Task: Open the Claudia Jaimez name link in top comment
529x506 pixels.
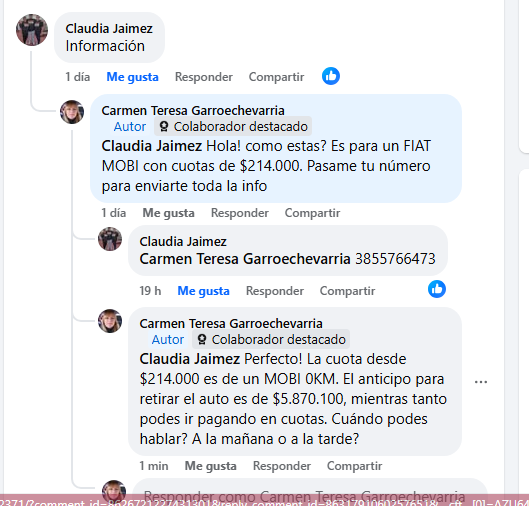Action: pos(109,29)
